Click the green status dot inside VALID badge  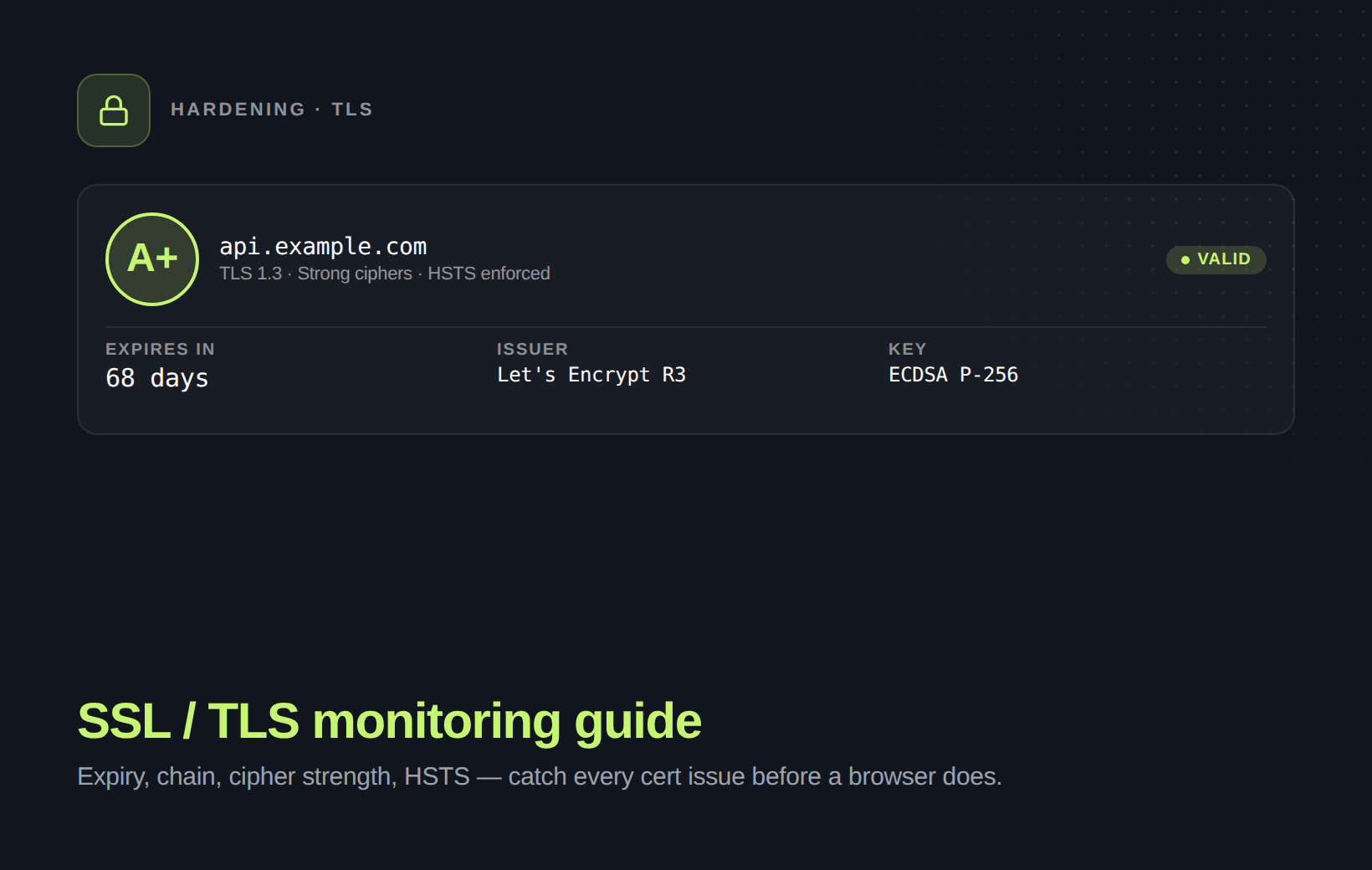coord(1184,260)
